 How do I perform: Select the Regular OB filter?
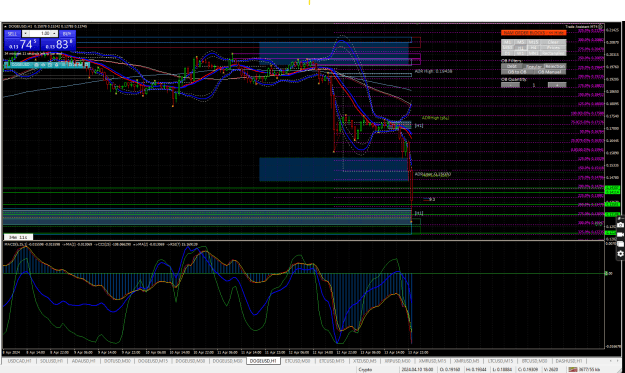(534, 66)
